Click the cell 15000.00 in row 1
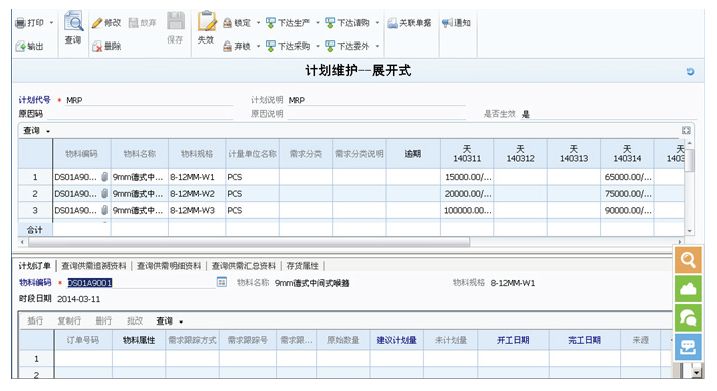 [x=467, y=177]
